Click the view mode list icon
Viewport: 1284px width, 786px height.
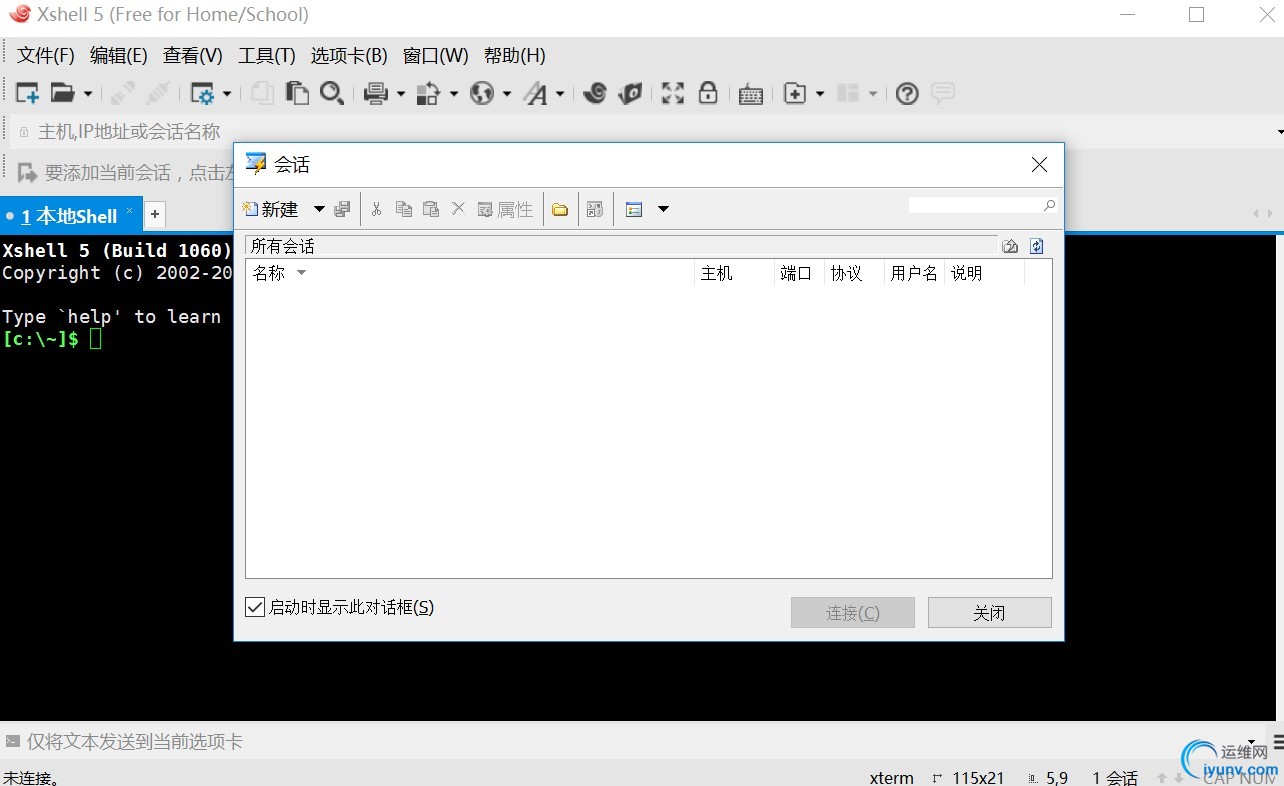[633, 209]
